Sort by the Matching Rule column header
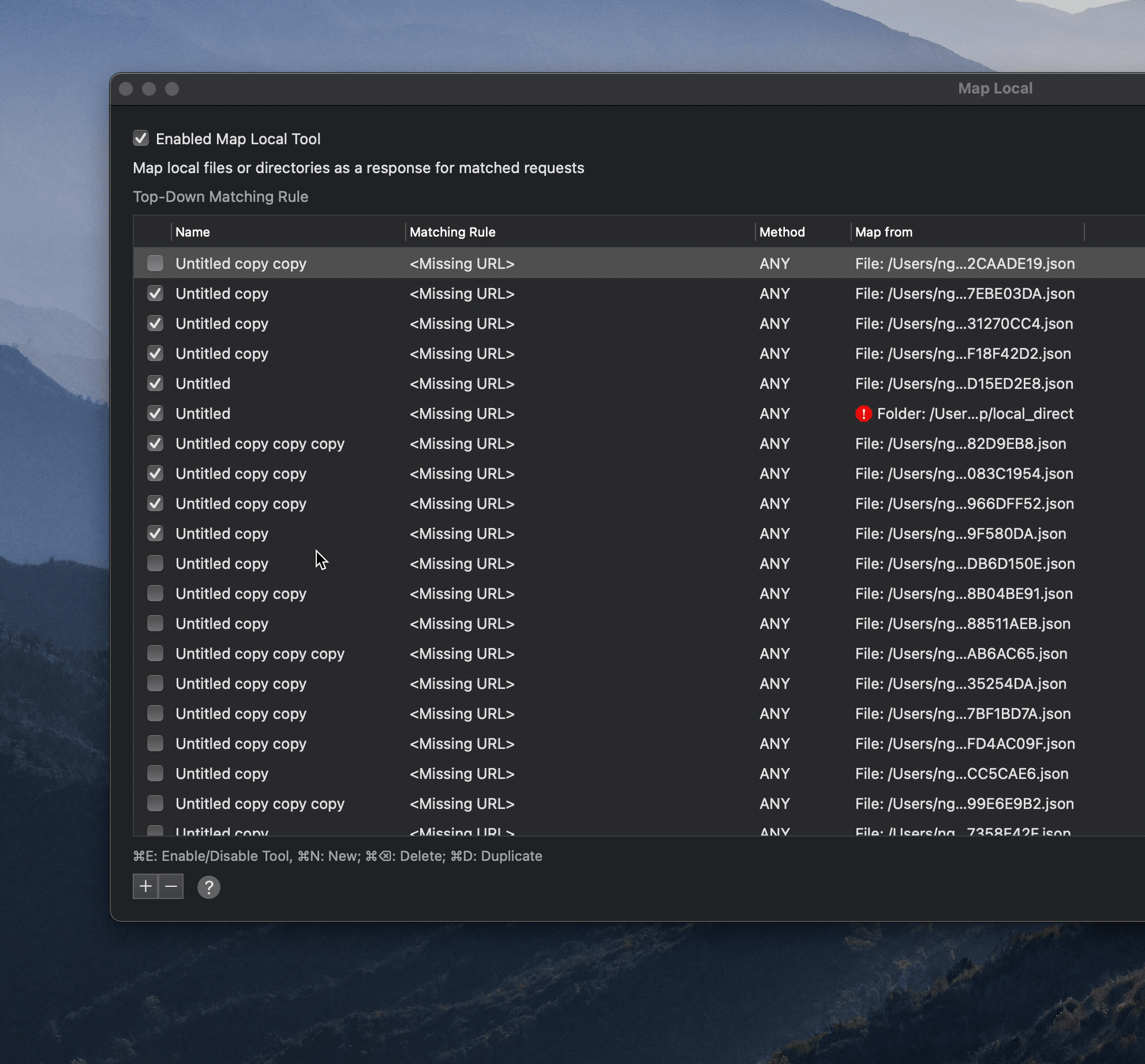The image size is (1145, 1064). coord(452,232)
